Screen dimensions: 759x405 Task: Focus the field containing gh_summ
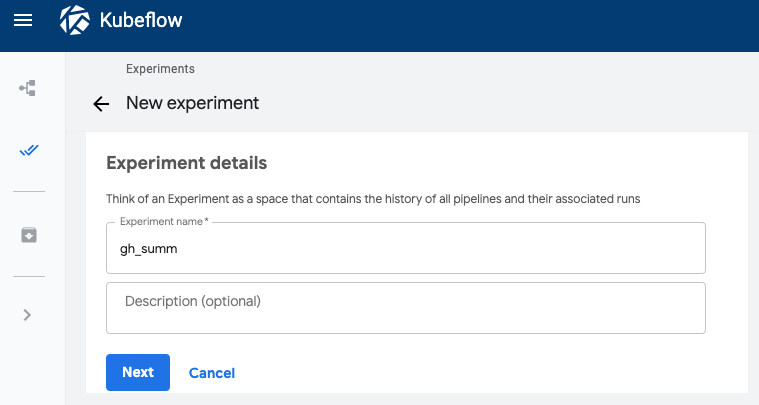click(405, 249)
